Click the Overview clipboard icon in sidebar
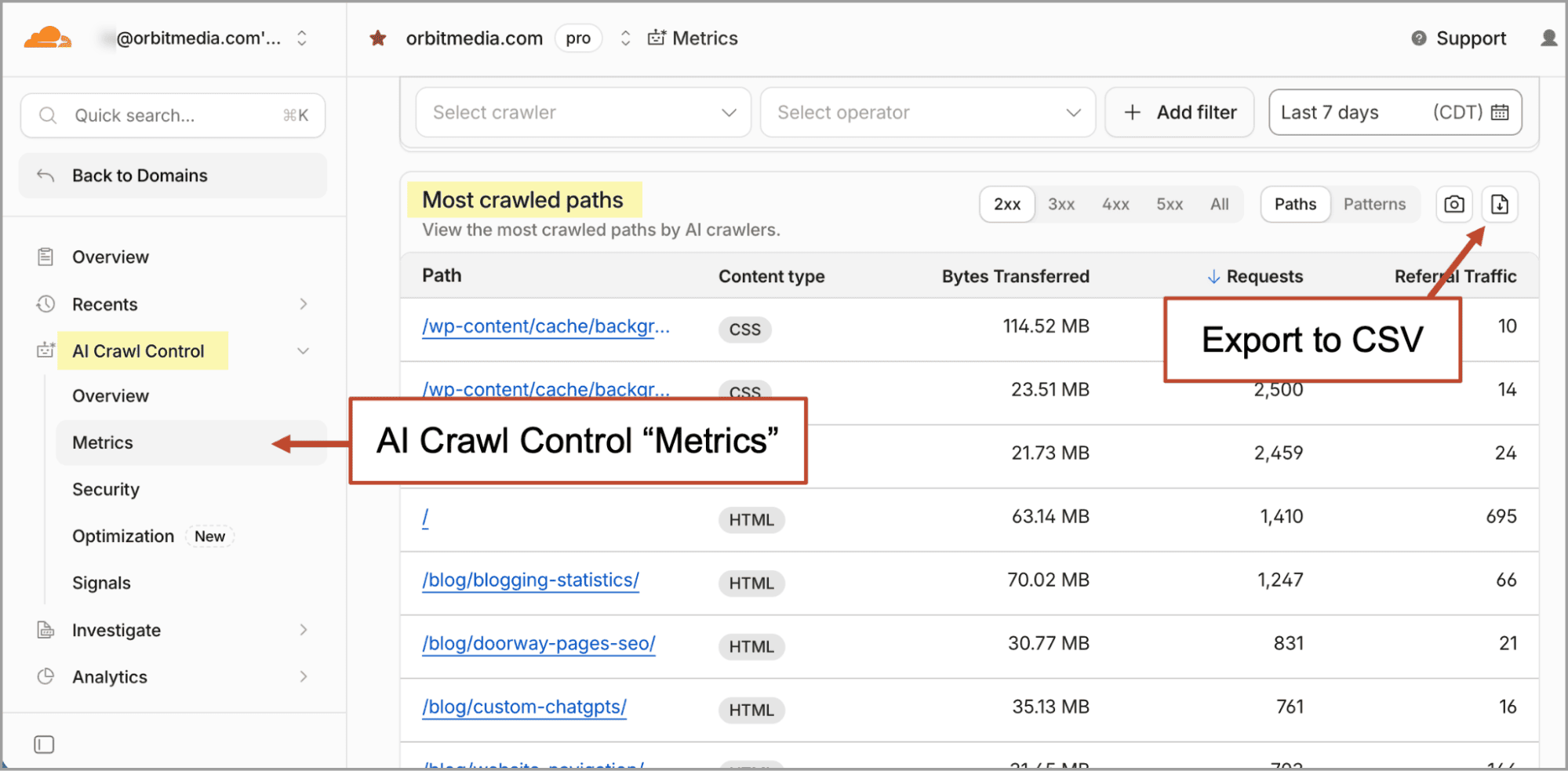This screenshot has height=771, width=1568. pyautogui.click(x=45, y=256)
